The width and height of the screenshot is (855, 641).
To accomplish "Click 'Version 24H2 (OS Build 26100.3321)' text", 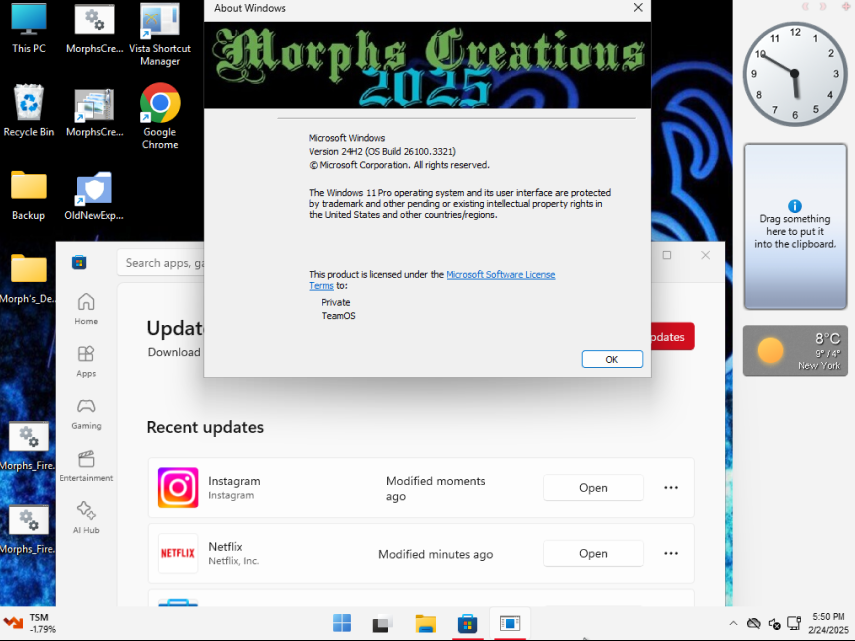I will (x=382, y=152).
